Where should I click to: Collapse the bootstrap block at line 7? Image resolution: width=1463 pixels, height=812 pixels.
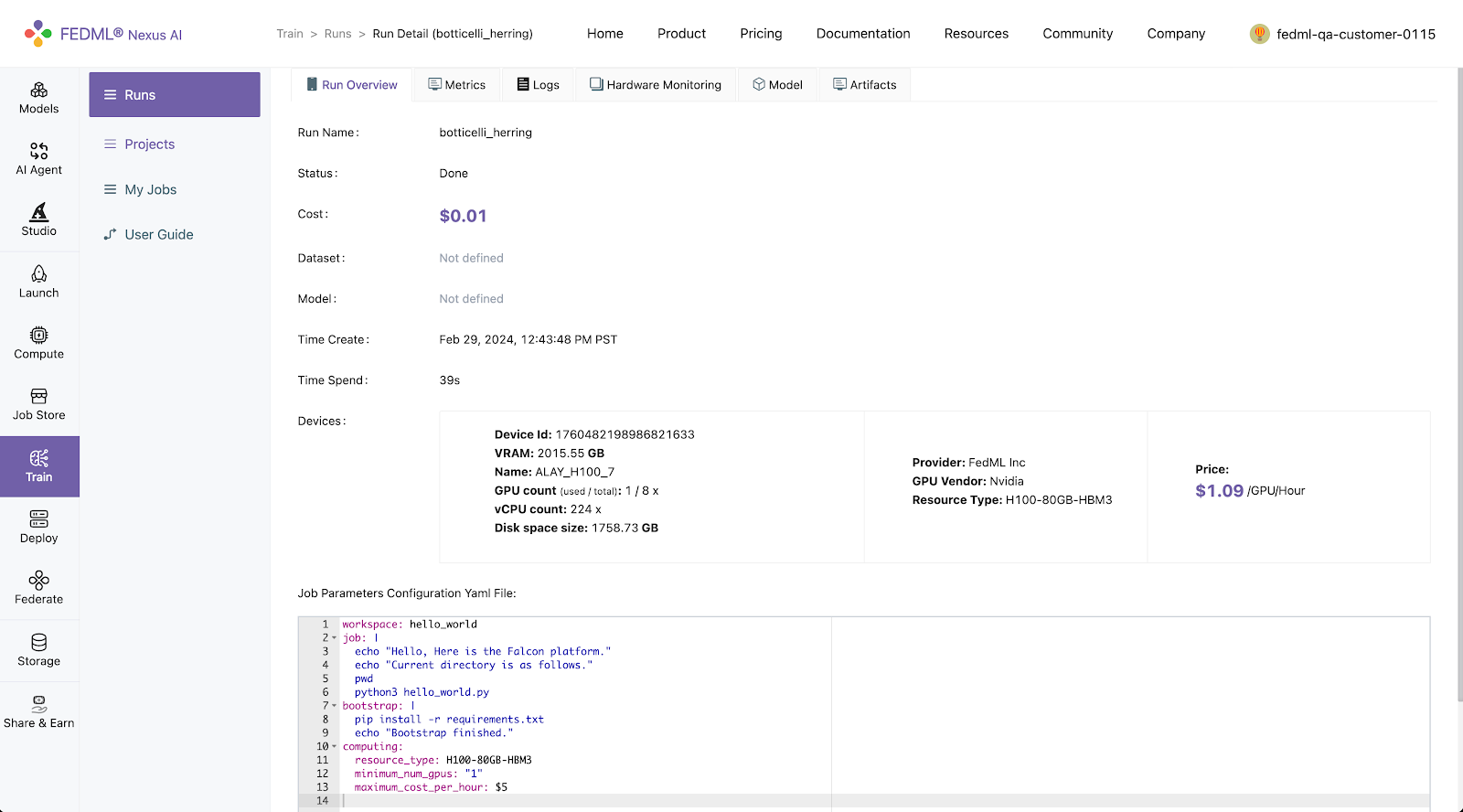(x=334, y=706)
